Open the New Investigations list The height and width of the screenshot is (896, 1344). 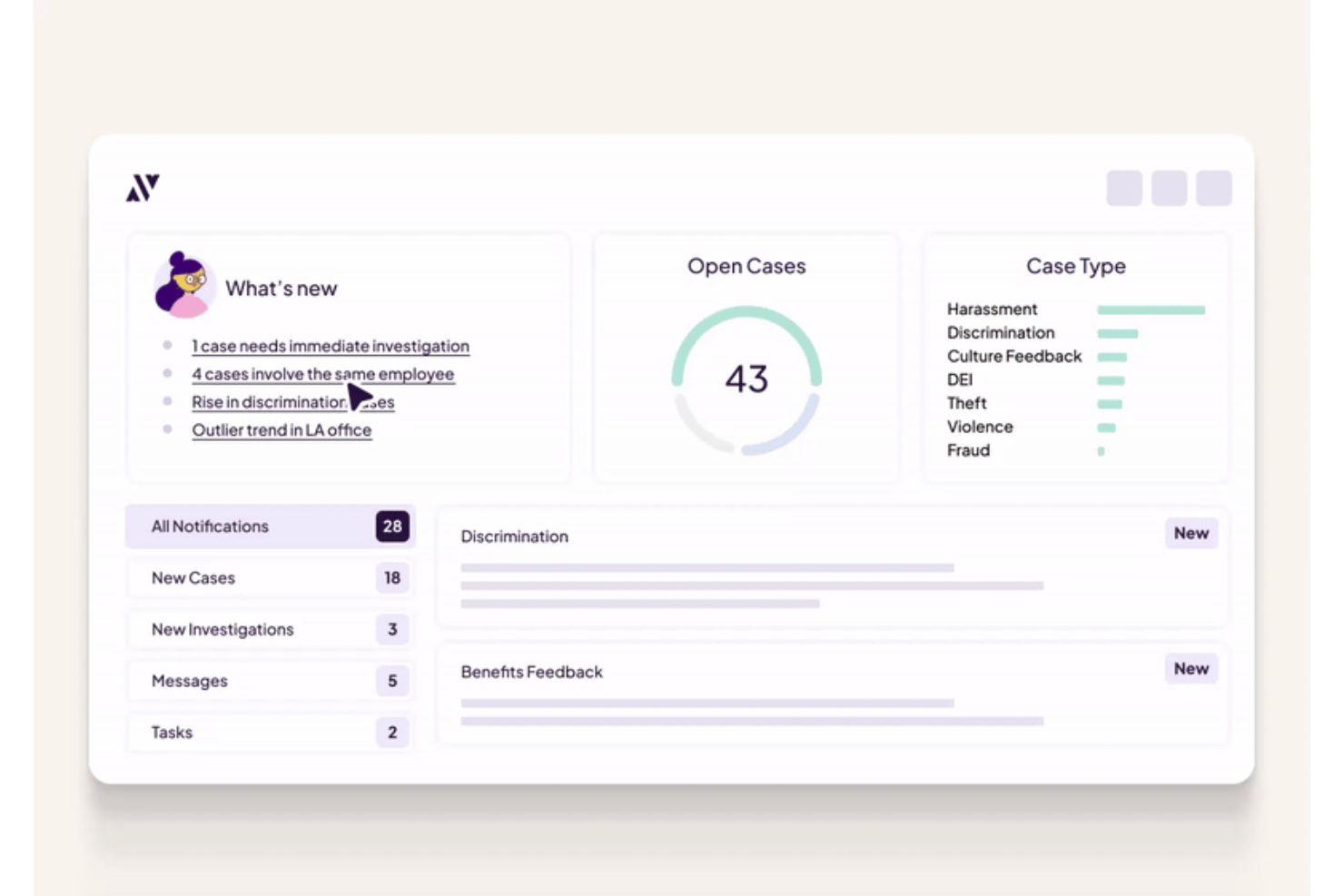coord(270,629)
